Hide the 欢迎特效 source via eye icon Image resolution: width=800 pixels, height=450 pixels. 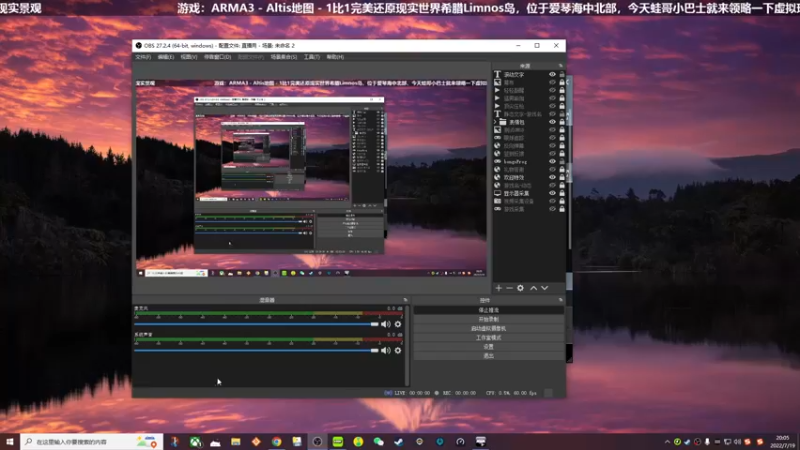coord(552,178)
